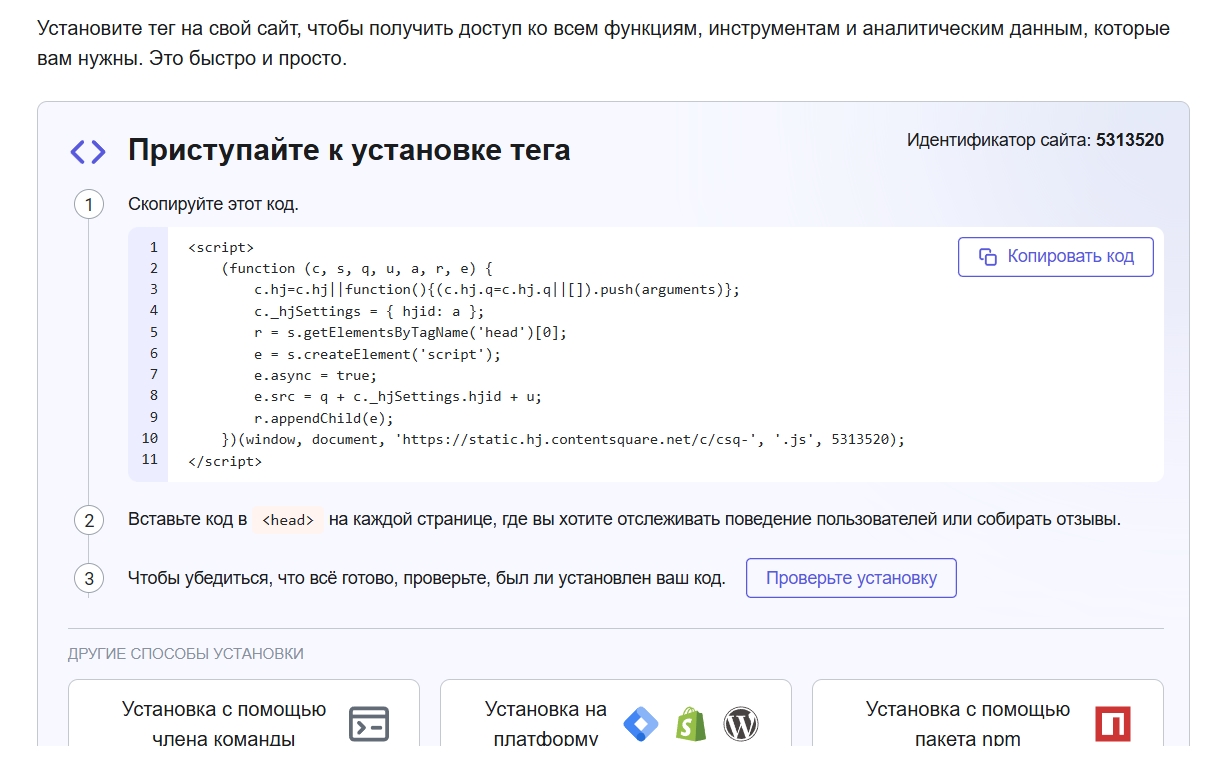
Task: Click the closing </script> code line
Action: (225, 461)
